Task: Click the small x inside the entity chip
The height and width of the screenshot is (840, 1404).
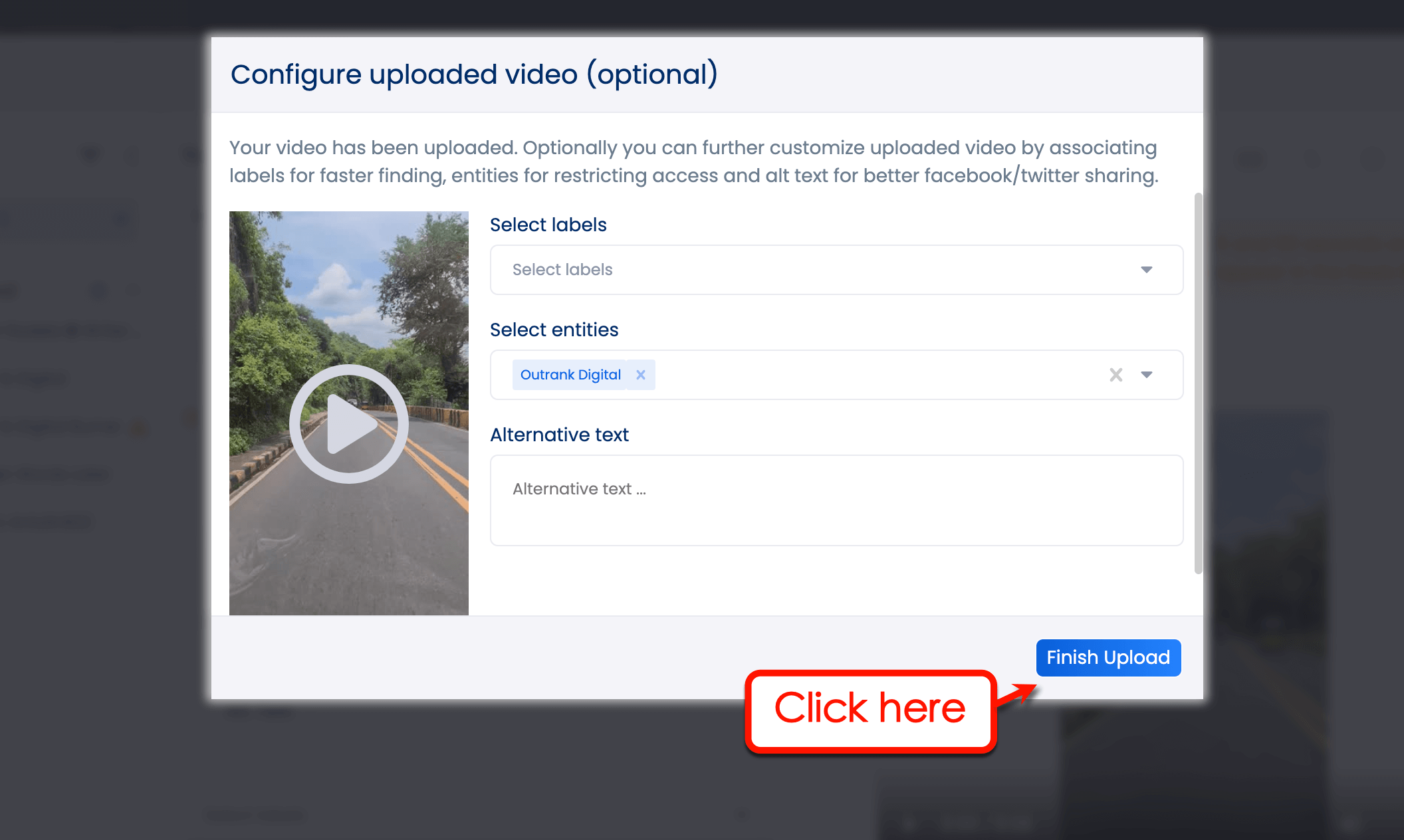Action: click(640, 374)
